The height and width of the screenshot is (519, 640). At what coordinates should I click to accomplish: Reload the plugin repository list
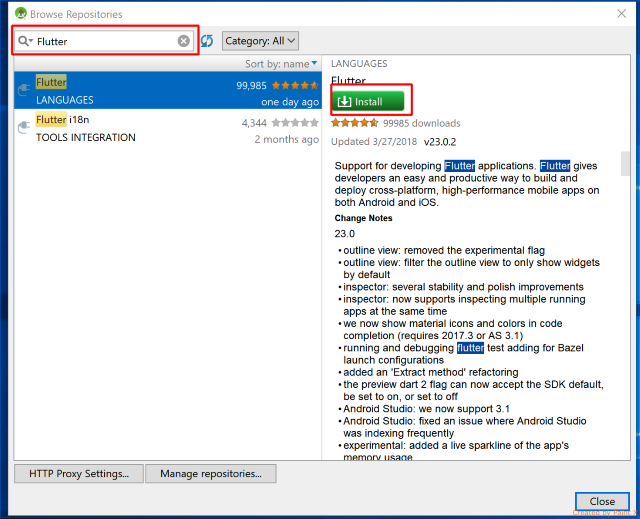[x=207, y=41]
